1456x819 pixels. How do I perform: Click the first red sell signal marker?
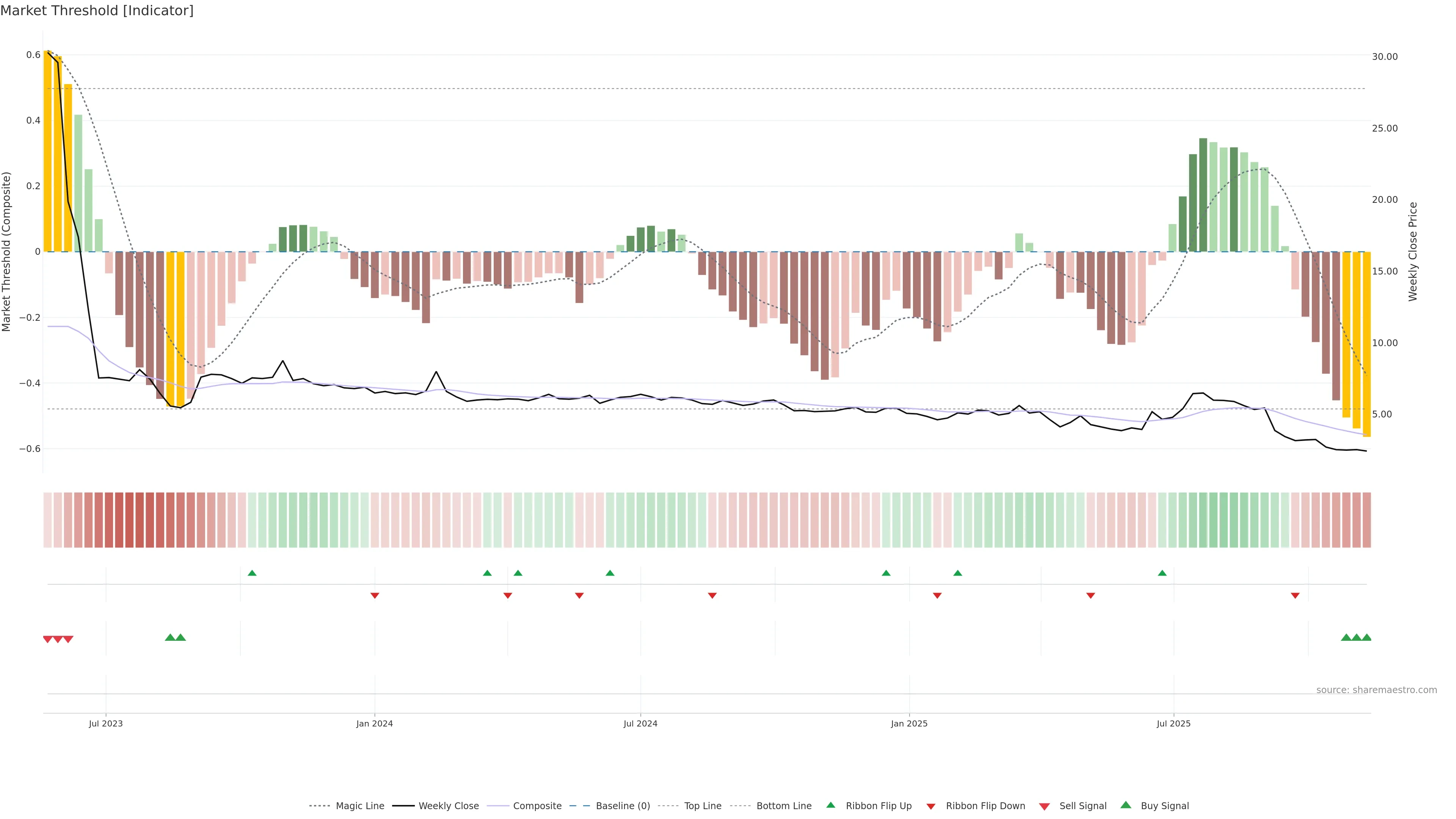pos(48,639)
